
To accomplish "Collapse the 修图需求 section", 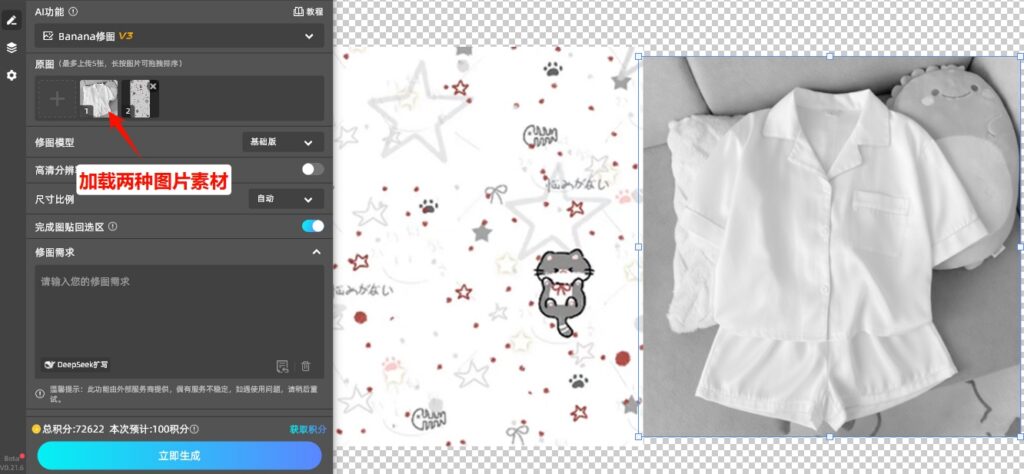I will click(x=316, y=252).
